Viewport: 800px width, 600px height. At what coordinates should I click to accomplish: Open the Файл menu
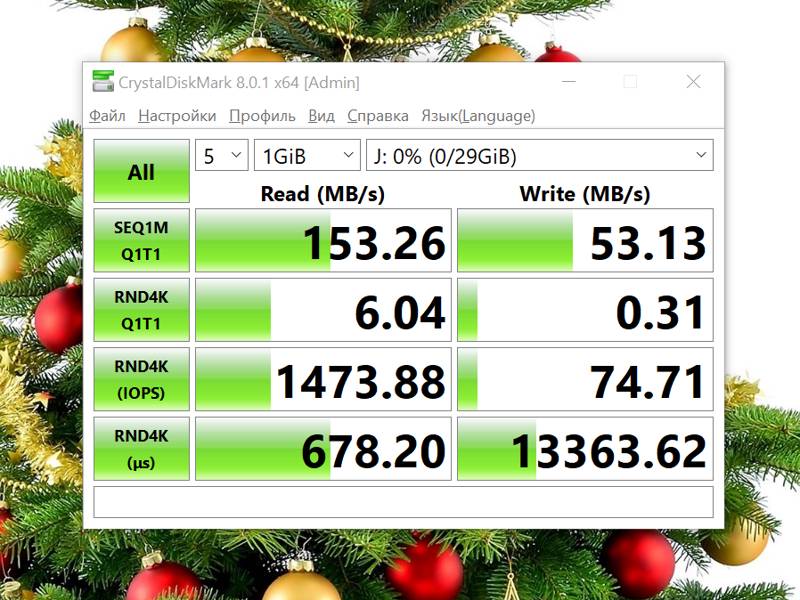coord(107,116)
